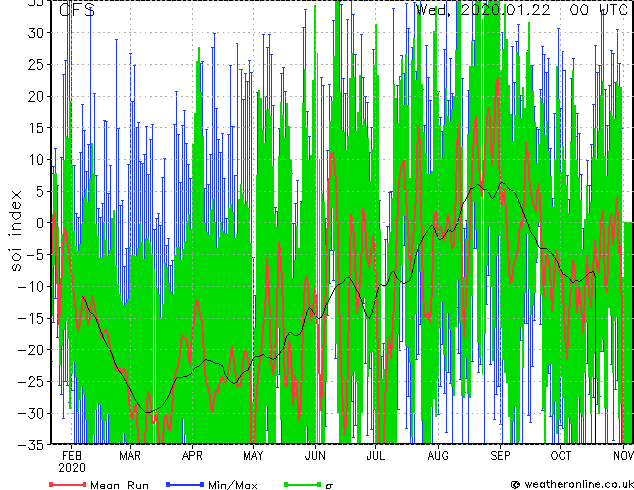Click the 'MAY' month label
This screenshot has height=490, width=634.
point(253,456)
